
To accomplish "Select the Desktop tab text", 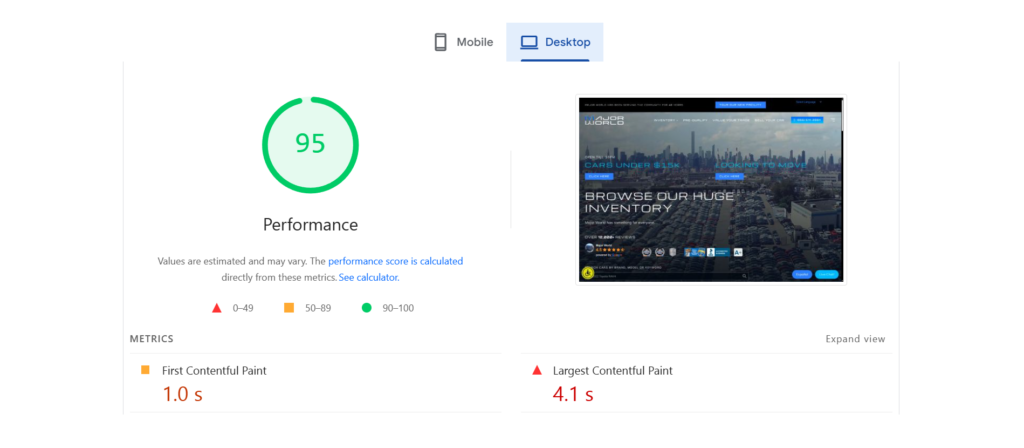I will [x=567, y=42].
